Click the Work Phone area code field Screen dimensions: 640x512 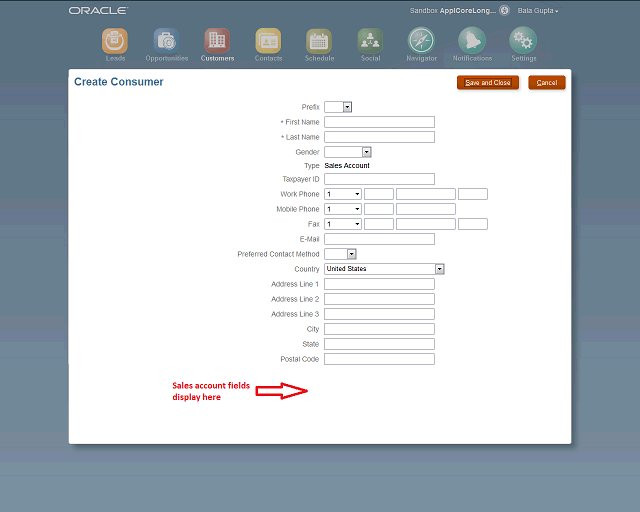[x=379, y=194]
